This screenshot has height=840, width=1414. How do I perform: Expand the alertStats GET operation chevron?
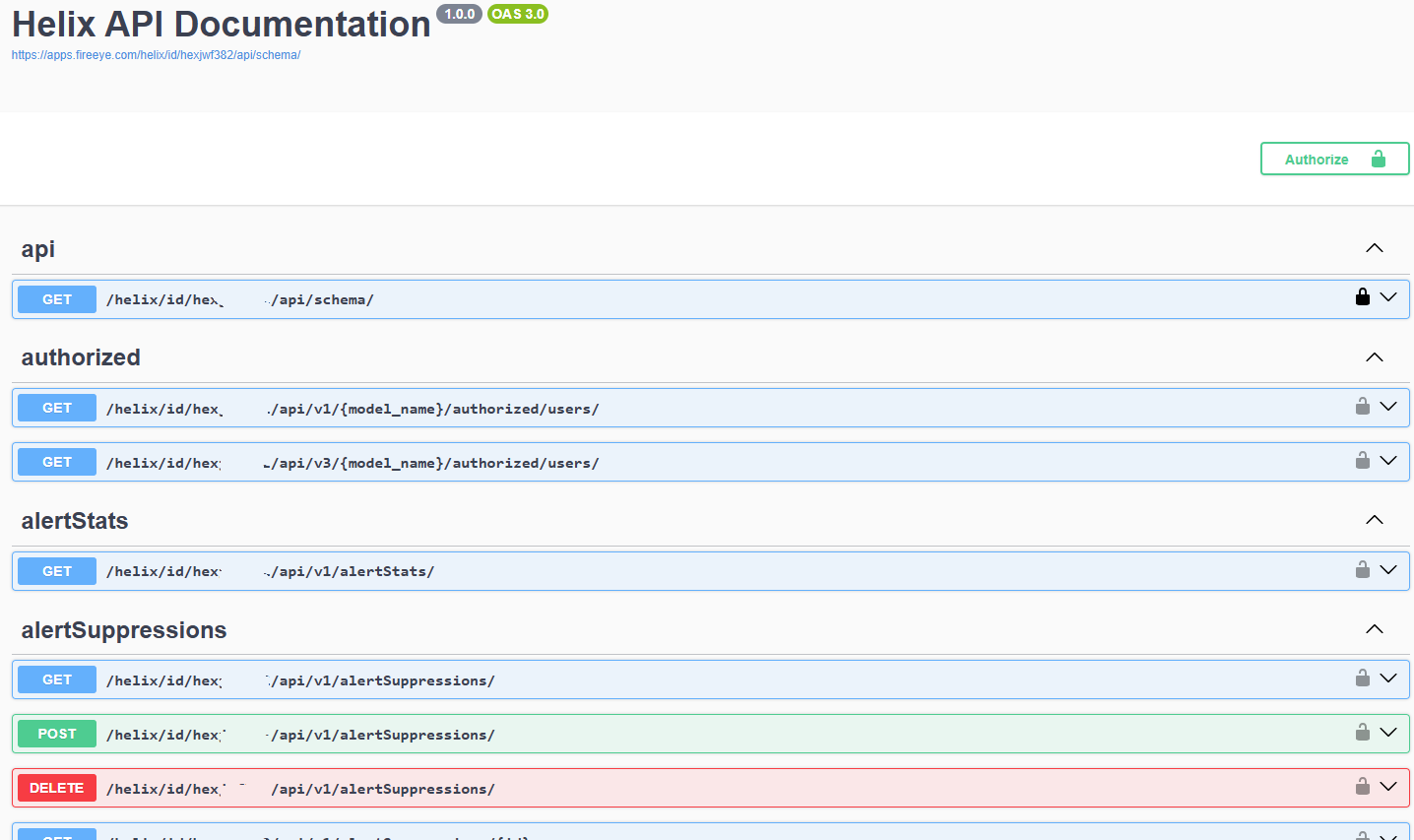[x=1388, y=570]
